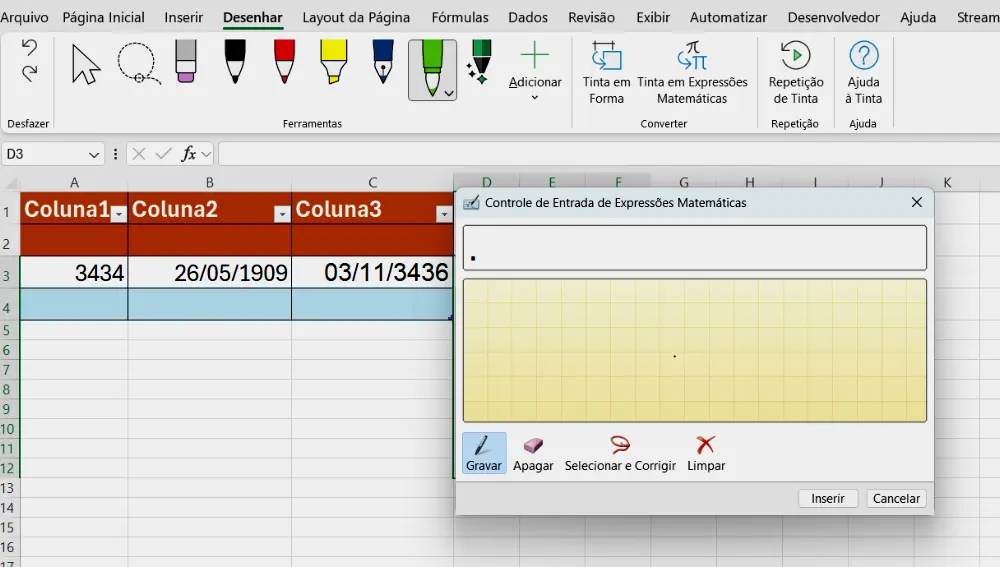Image resolution: width=1000 pixels, height=567 pixels.
Task: Open the Coluna2 filter dropdown
Action: click(282, 214)
